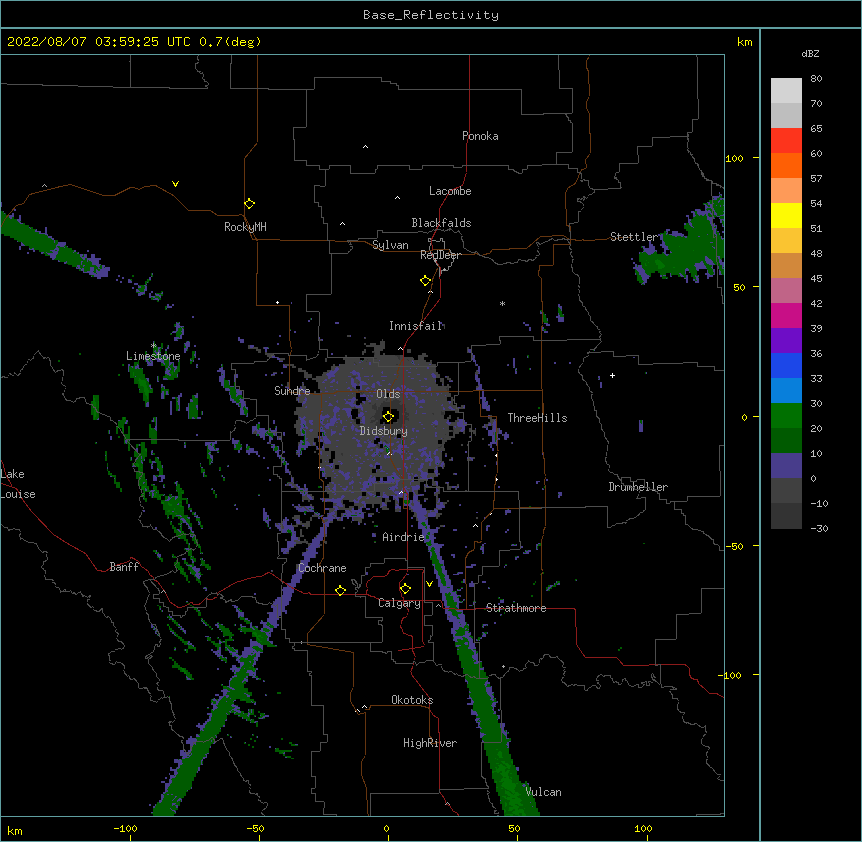Pick the red 60-65 dBZ legend swatch
The height and width of the screenshot is (842, 862).
pyautogui.click(x=786, y=141)
